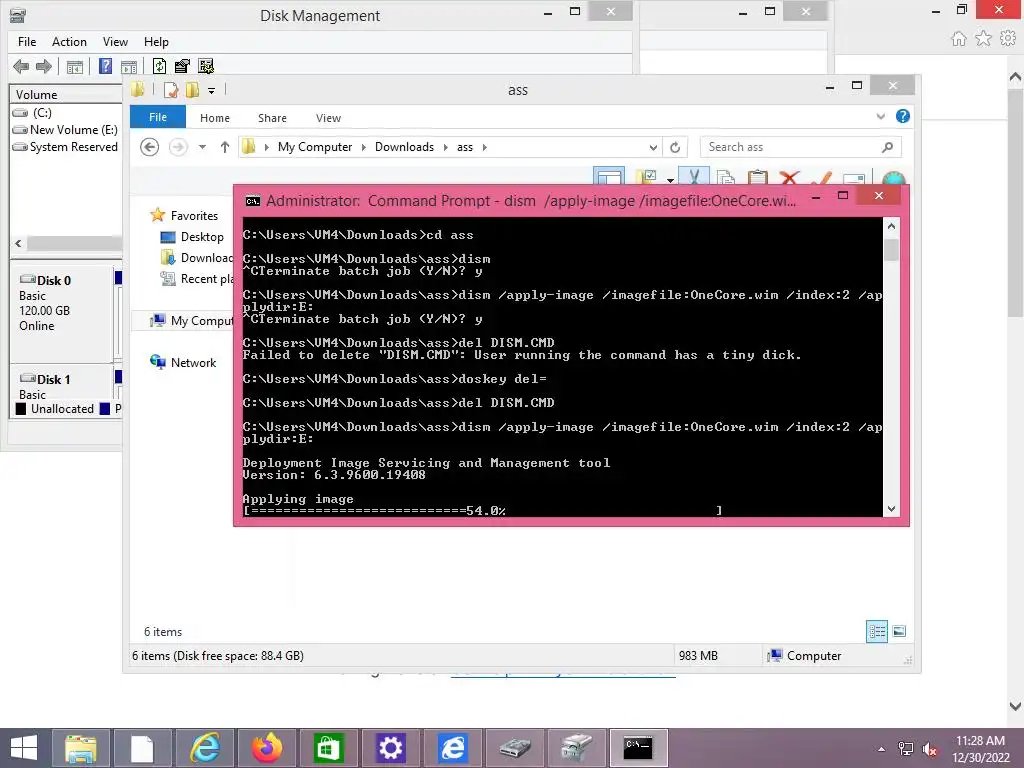Click Forward arrow in Disk Management toolbar
The image size is (1024, 768).
click(x=44, y=66)
